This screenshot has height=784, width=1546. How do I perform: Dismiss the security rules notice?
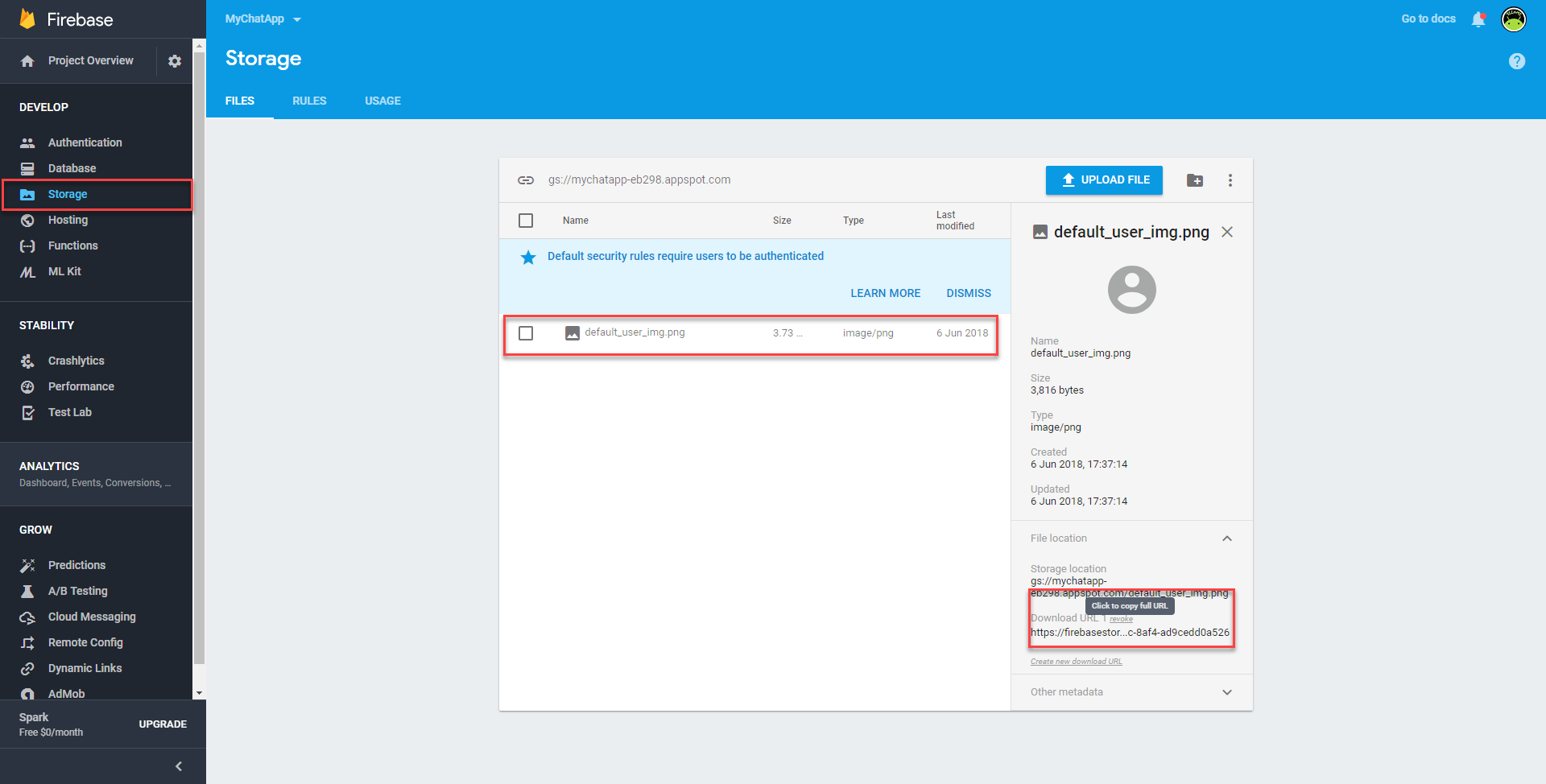pos(968,293)
